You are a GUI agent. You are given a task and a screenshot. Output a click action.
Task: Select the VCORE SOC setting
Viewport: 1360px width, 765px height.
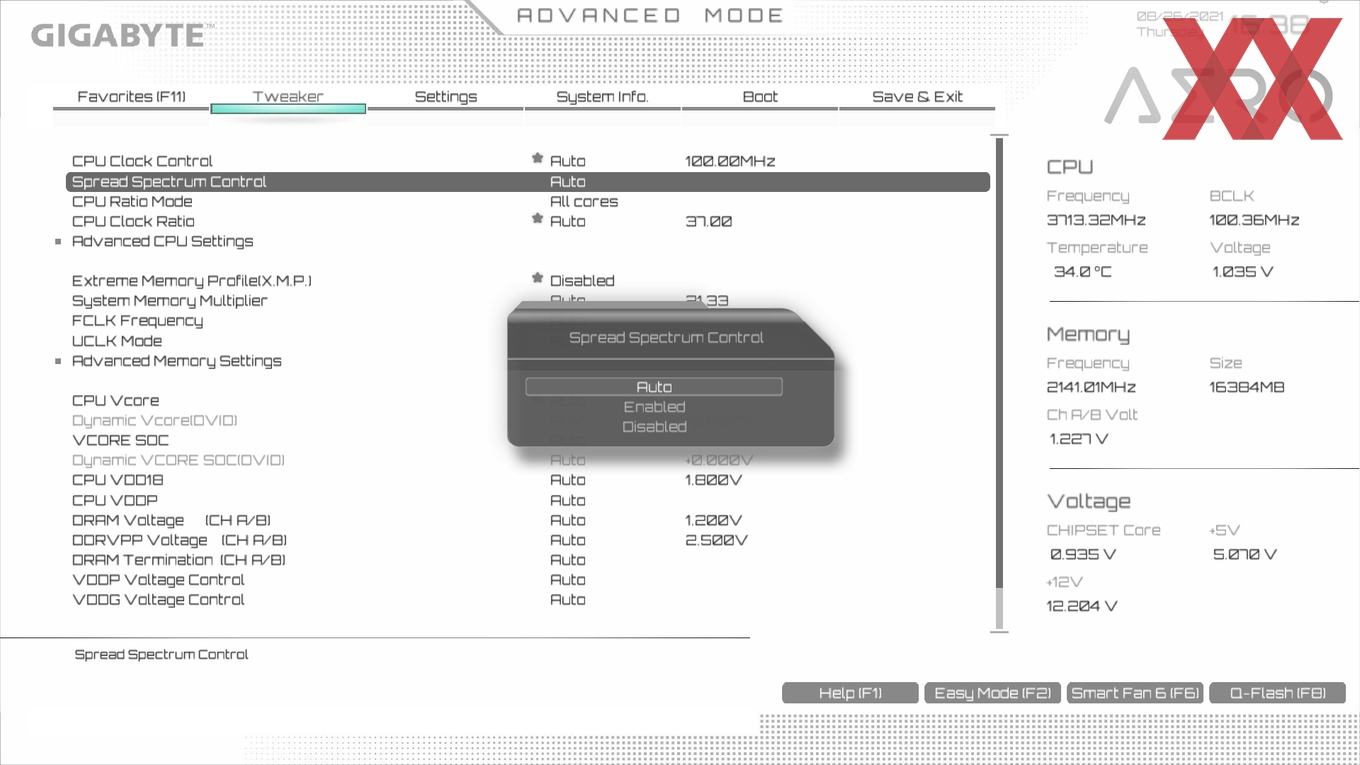pos(120,441)
